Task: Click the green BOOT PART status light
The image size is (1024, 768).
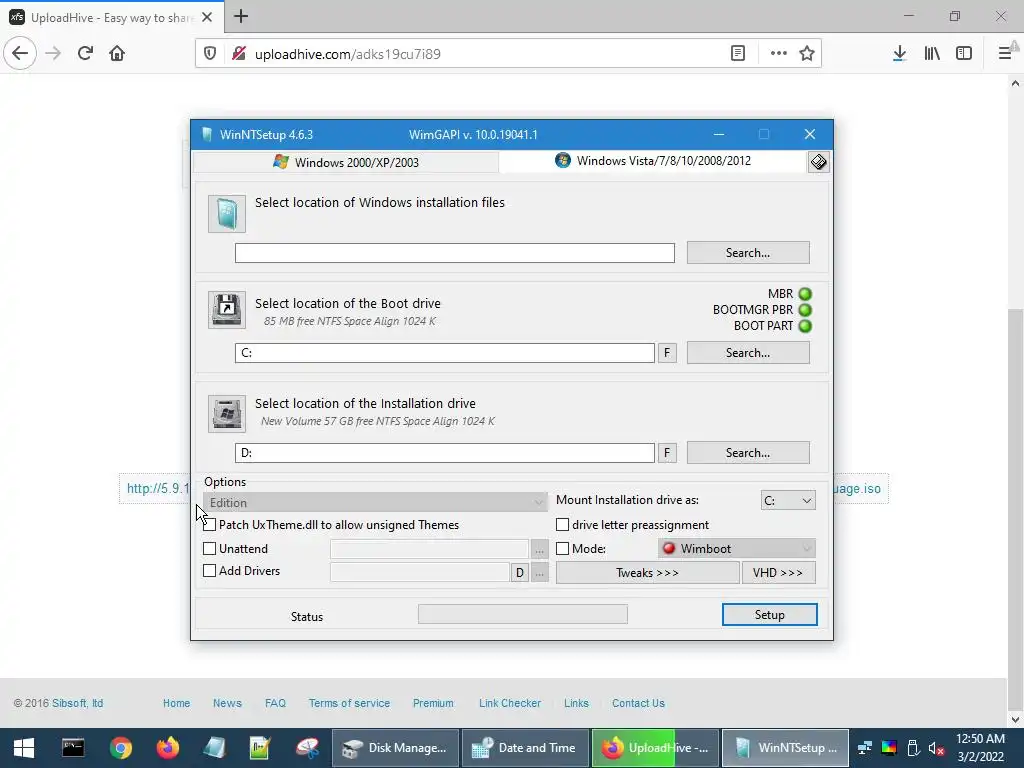Action: 805,326
